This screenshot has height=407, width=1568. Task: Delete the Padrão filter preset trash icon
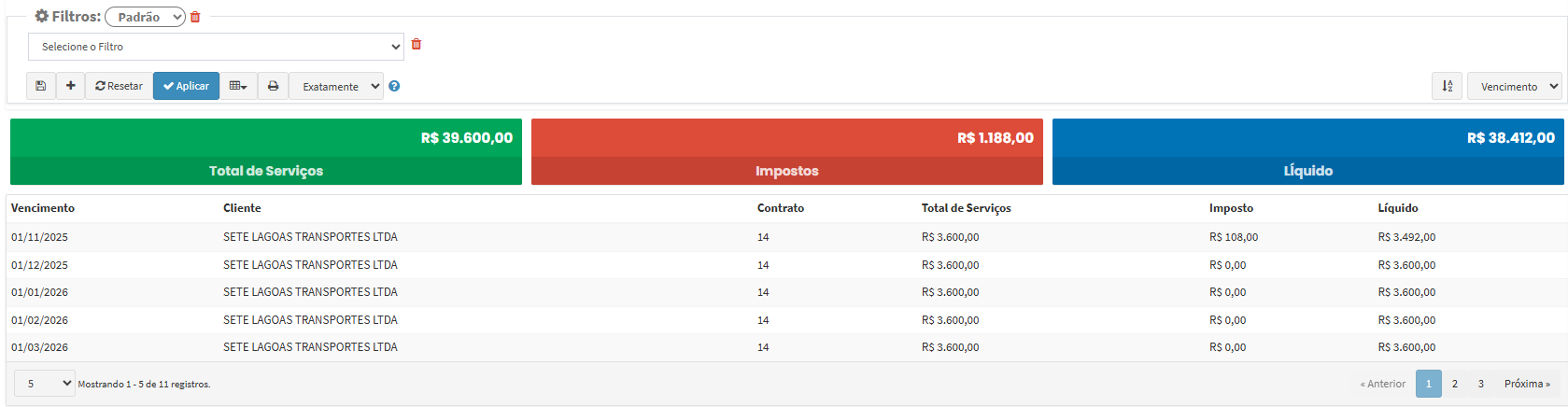[x=195, y=17]
